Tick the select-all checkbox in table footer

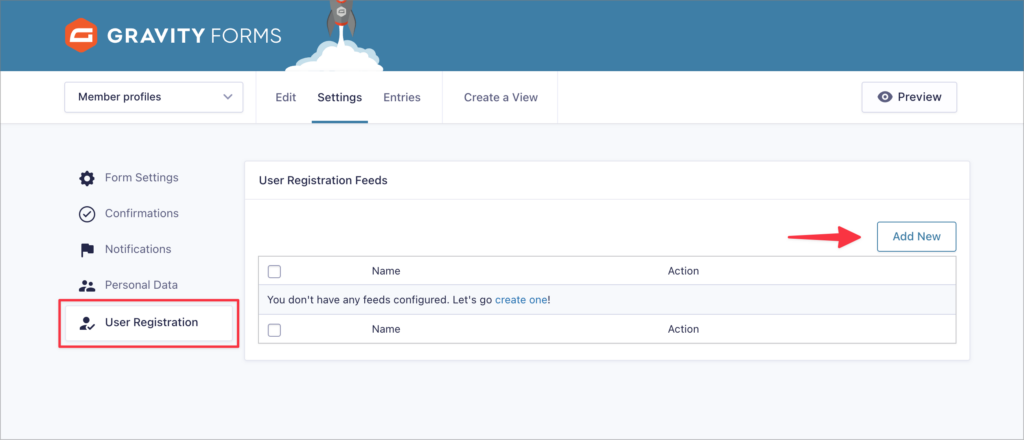coord(275,329)
